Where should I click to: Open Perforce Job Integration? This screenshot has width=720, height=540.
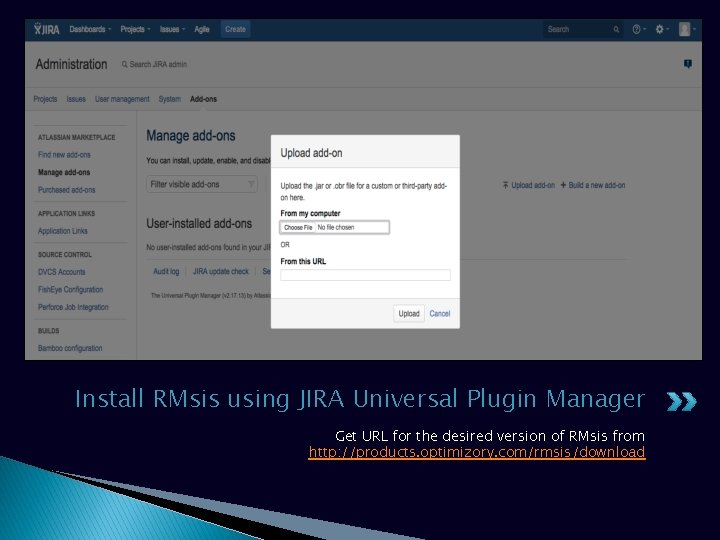click(73, 307)
